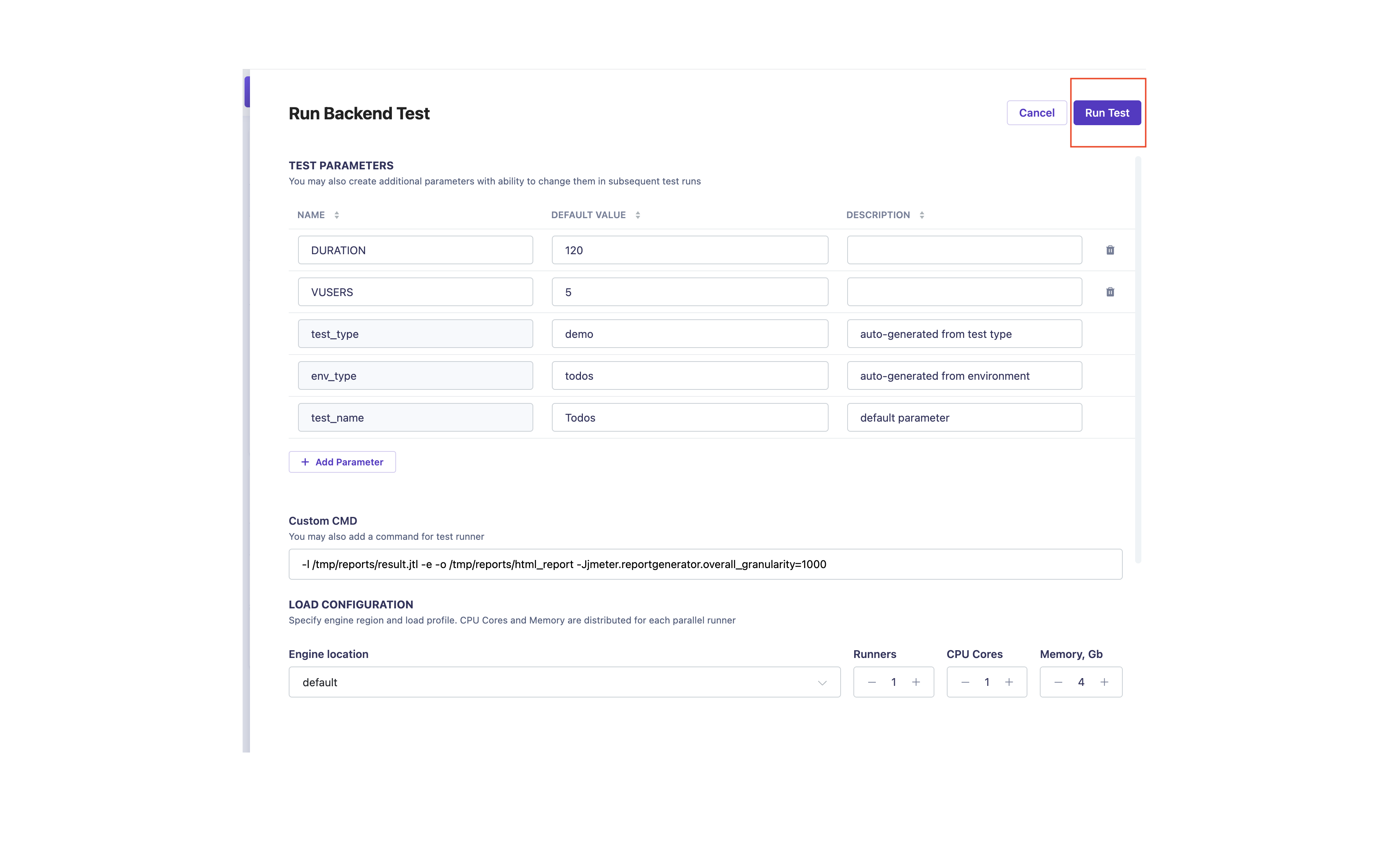1389x868 pixels.
Task: Increase Memory Gb with plus
Action: pyautogui.click(x=1104, y=682)
